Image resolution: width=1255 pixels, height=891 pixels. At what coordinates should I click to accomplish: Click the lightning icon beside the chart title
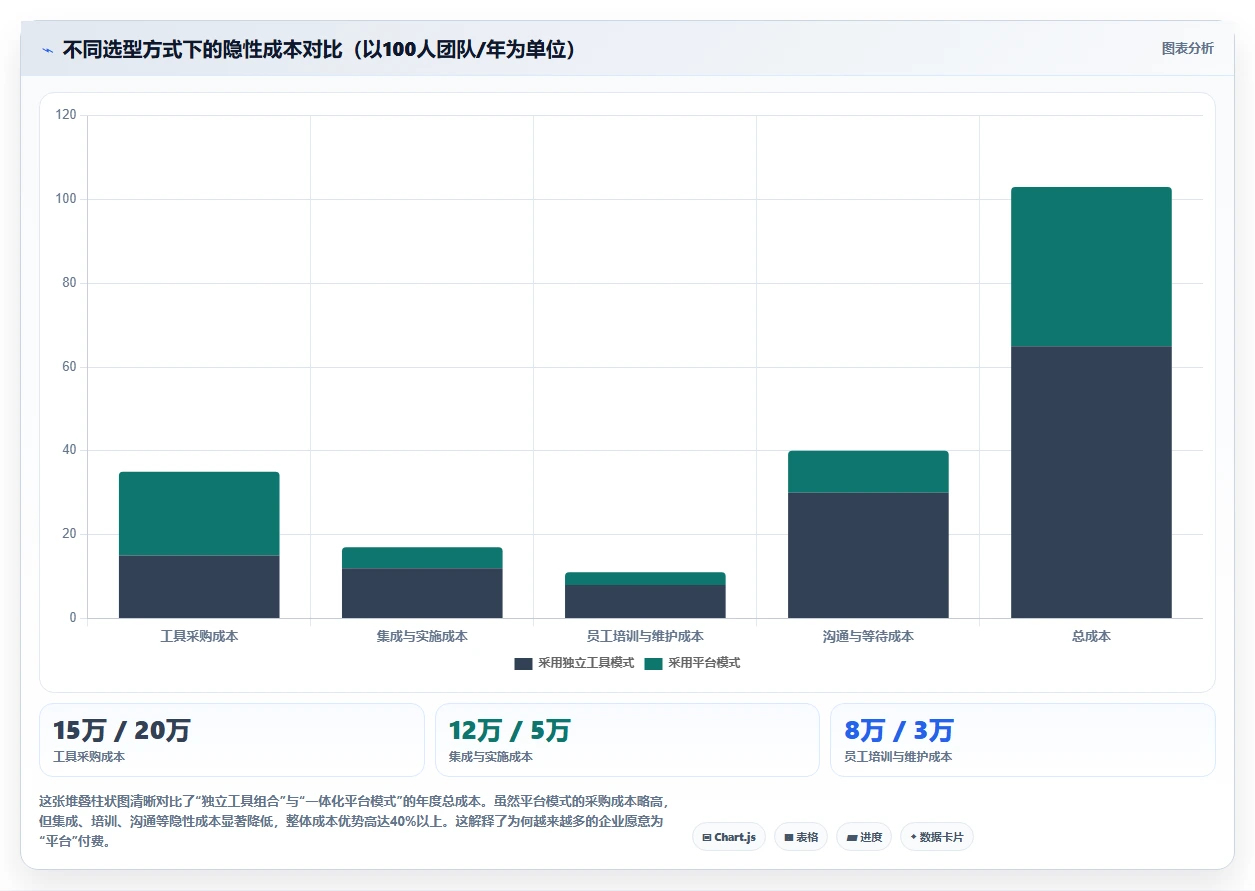tap(47, 49)
